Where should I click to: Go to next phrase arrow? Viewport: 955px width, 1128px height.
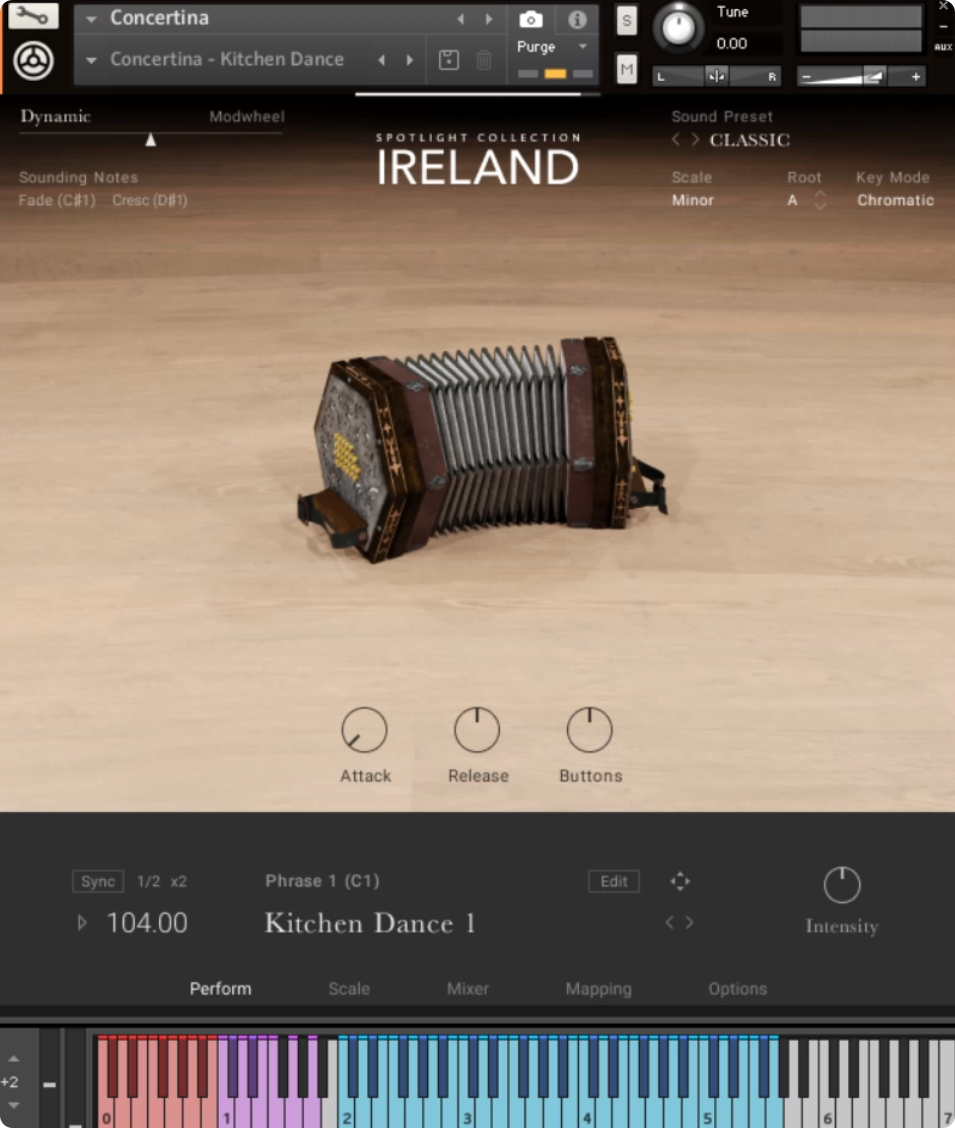[690, 922]
